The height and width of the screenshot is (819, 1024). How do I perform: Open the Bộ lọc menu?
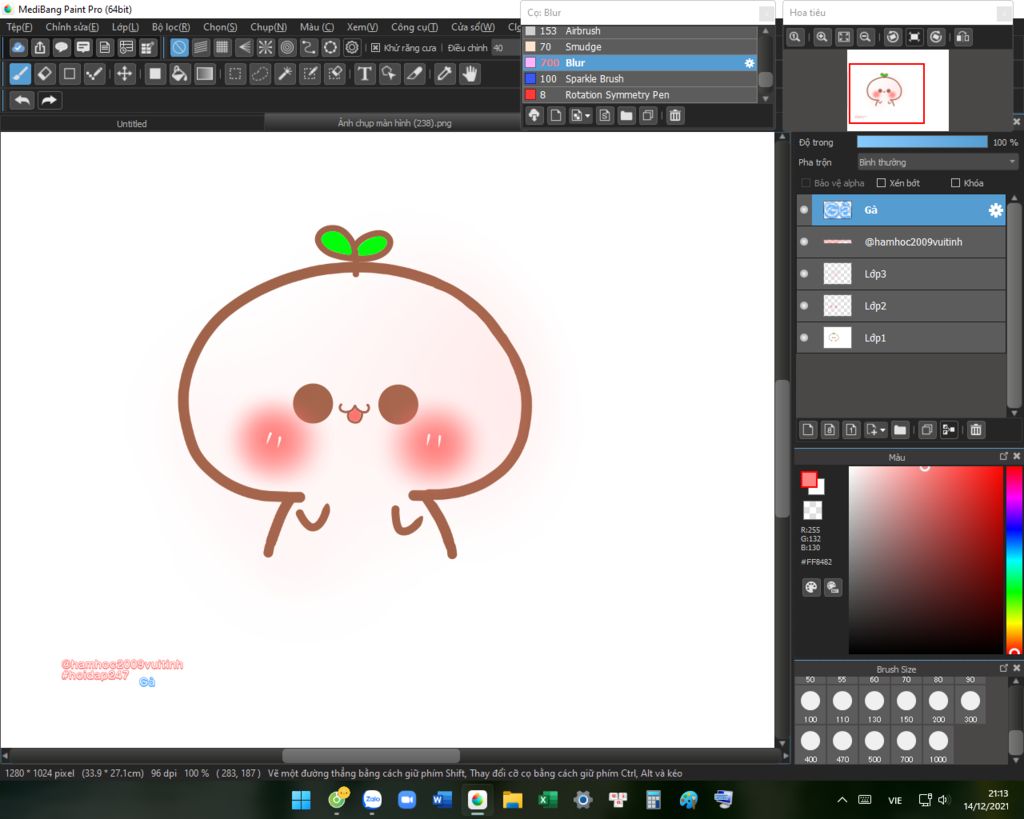(170, 27)
